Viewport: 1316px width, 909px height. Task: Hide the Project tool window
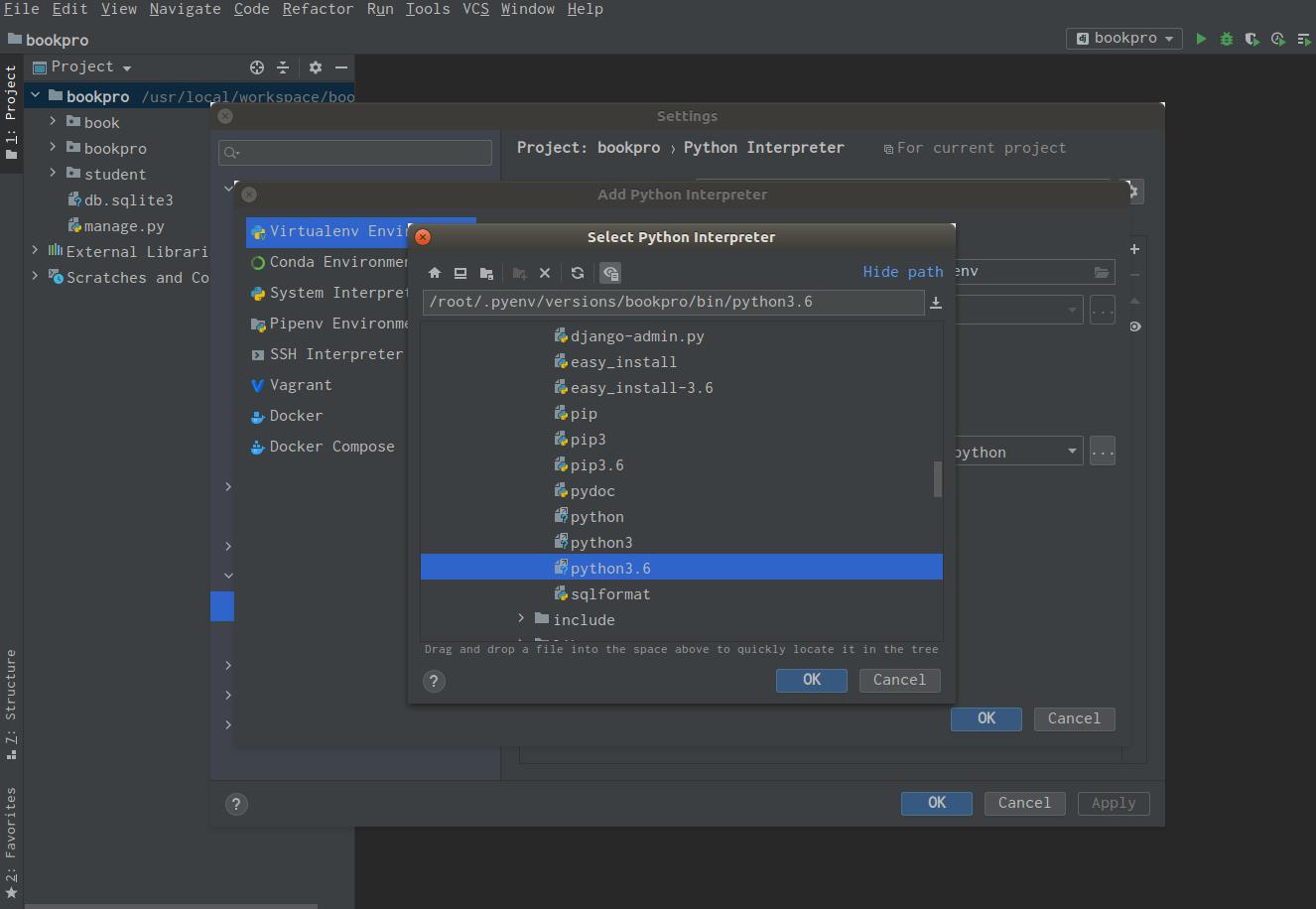click(341, 67)
